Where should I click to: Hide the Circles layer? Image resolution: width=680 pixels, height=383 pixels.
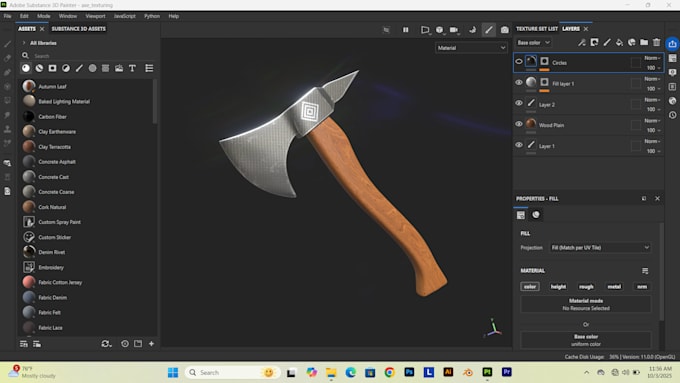click(519, 62)
